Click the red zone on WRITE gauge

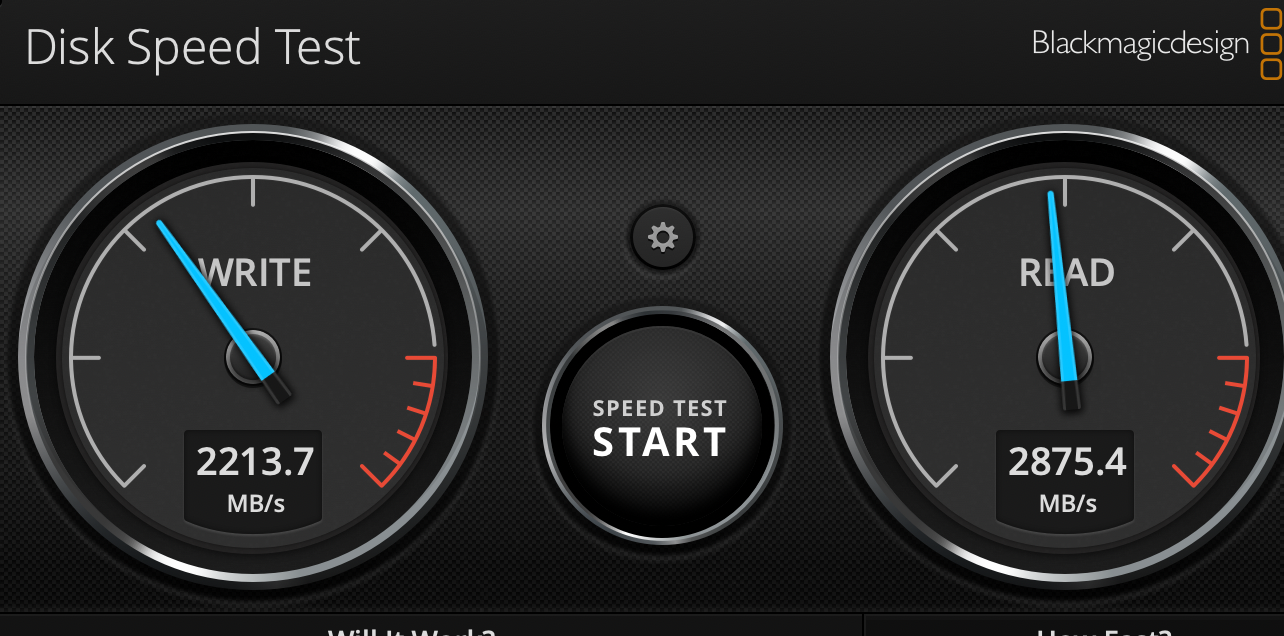[x=408, y=418]
